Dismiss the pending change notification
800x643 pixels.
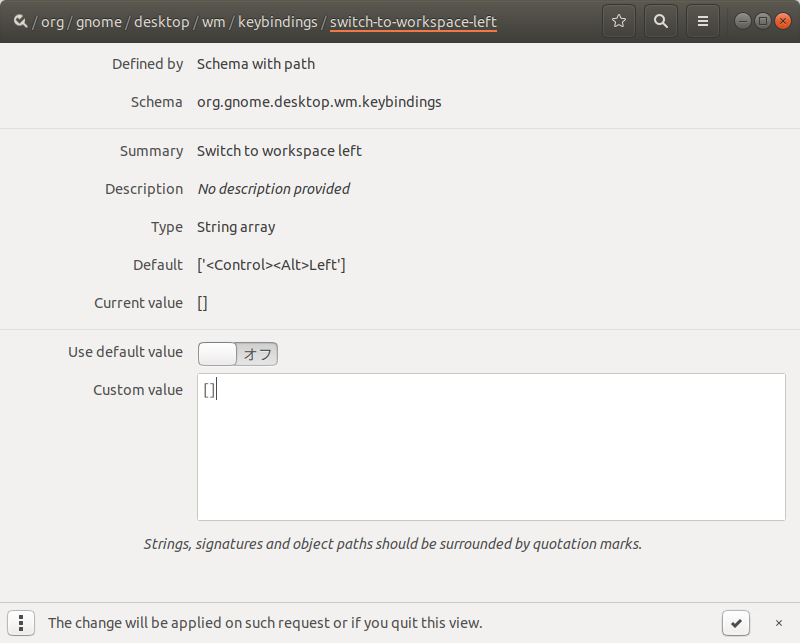point(779,623)
